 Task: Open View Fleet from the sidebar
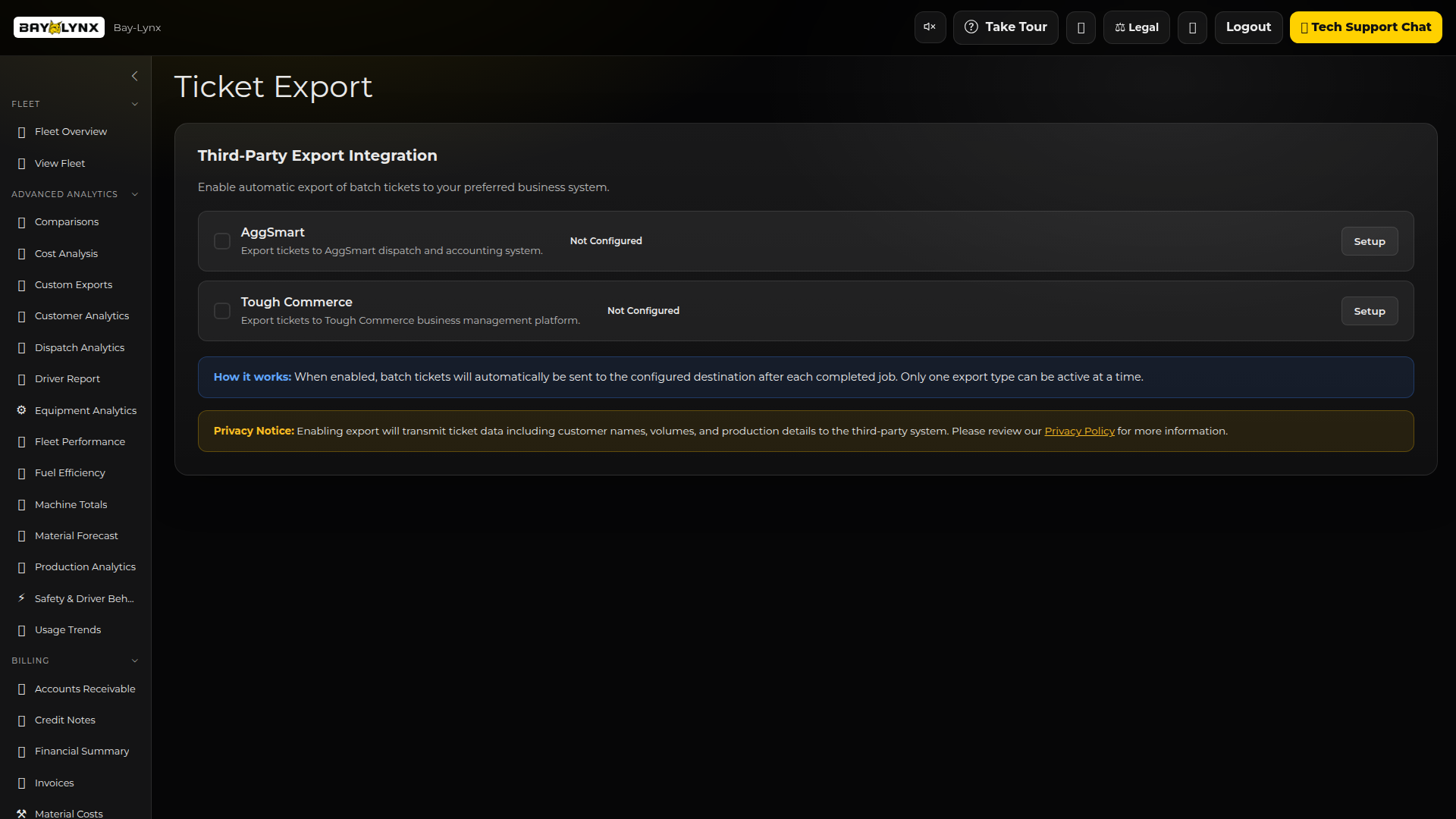(61, 163)
